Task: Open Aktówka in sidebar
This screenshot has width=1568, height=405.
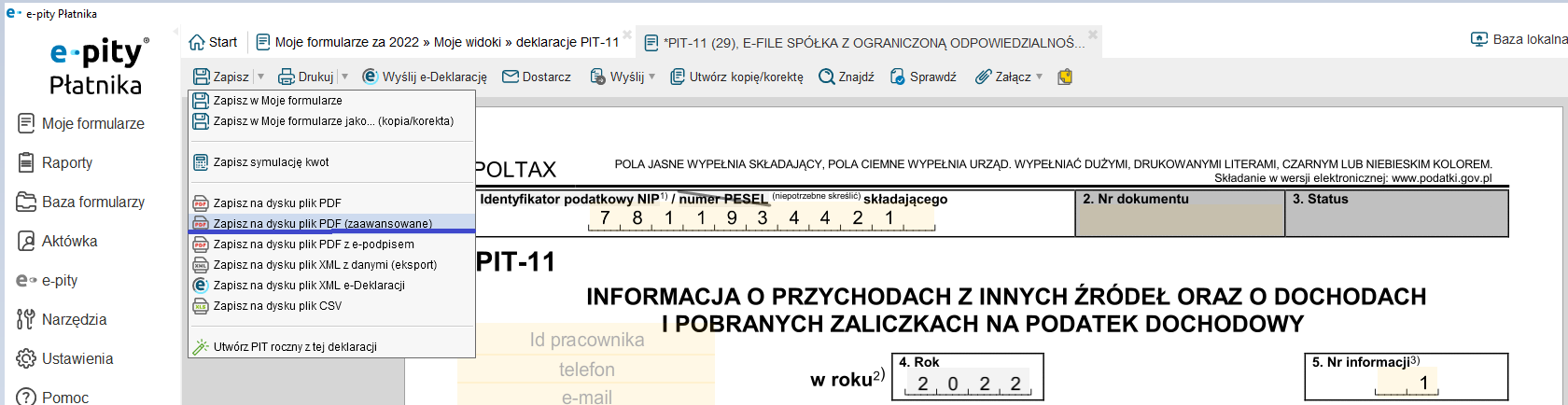Action: pos(58,241)
